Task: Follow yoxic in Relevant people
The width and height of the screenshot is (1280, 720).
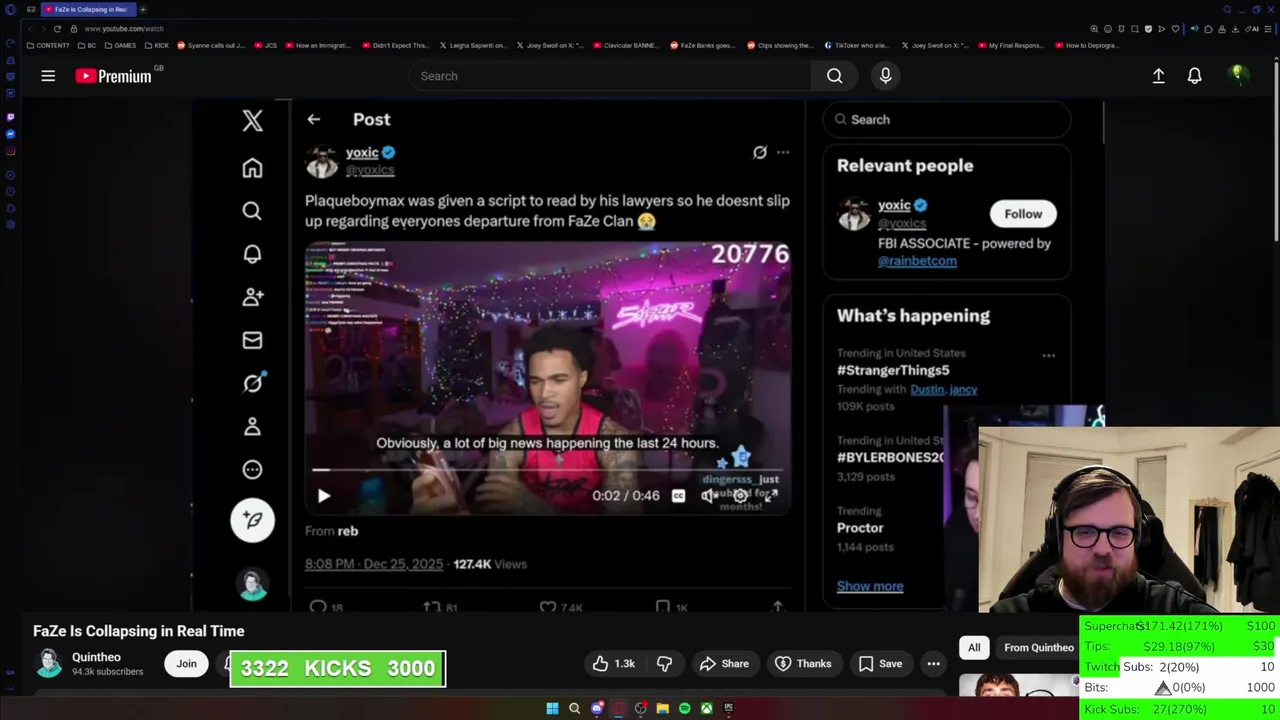Action: (x=1023, y=214)
